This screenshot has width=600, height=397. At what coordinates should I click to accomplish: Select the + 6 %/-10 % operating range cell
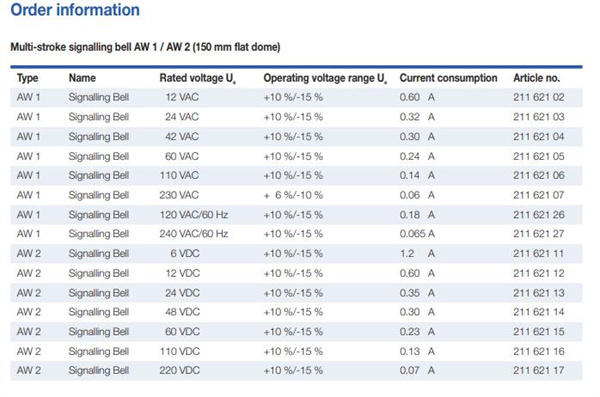(293, 195)
